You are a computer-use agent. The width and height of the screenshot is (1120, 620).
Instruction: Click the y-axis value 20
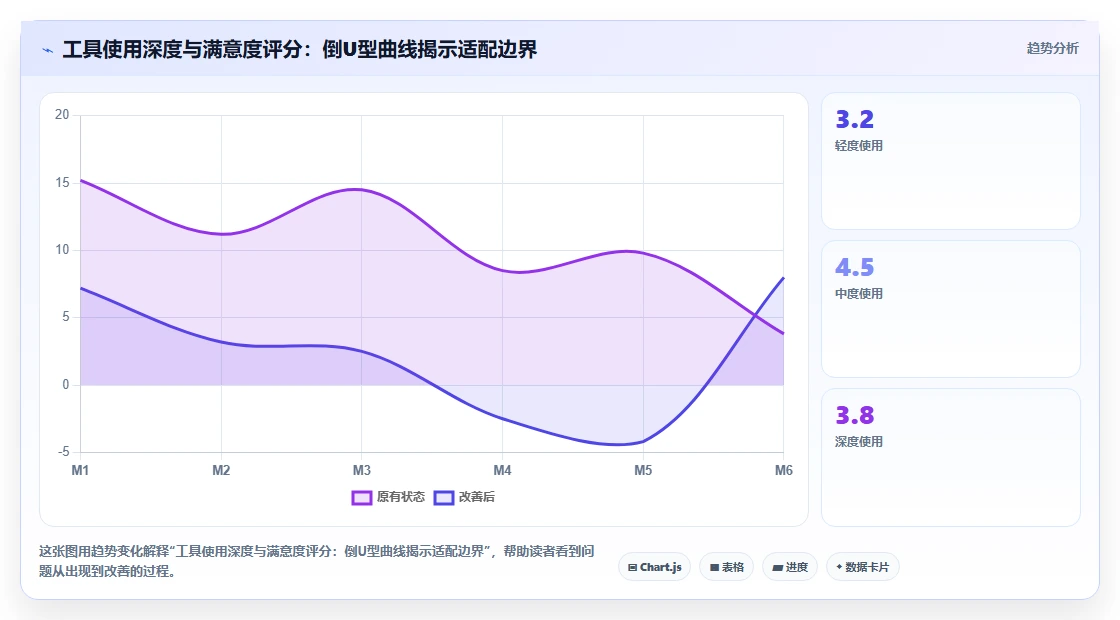62,114
